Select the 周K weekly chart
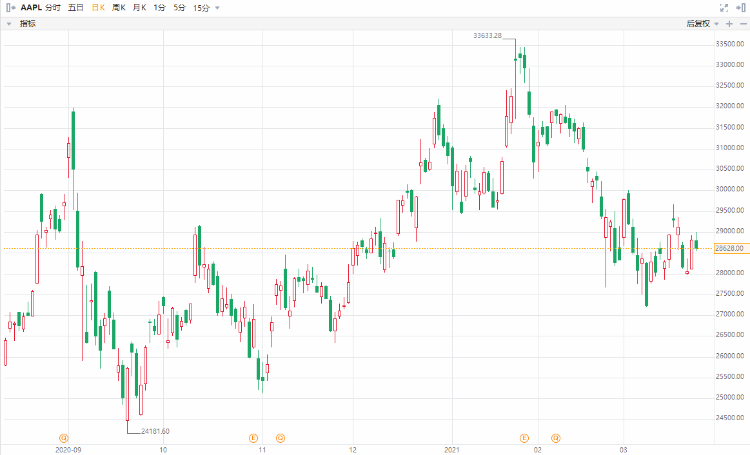The height and width of the screenshot is (455, 750). 119,8
